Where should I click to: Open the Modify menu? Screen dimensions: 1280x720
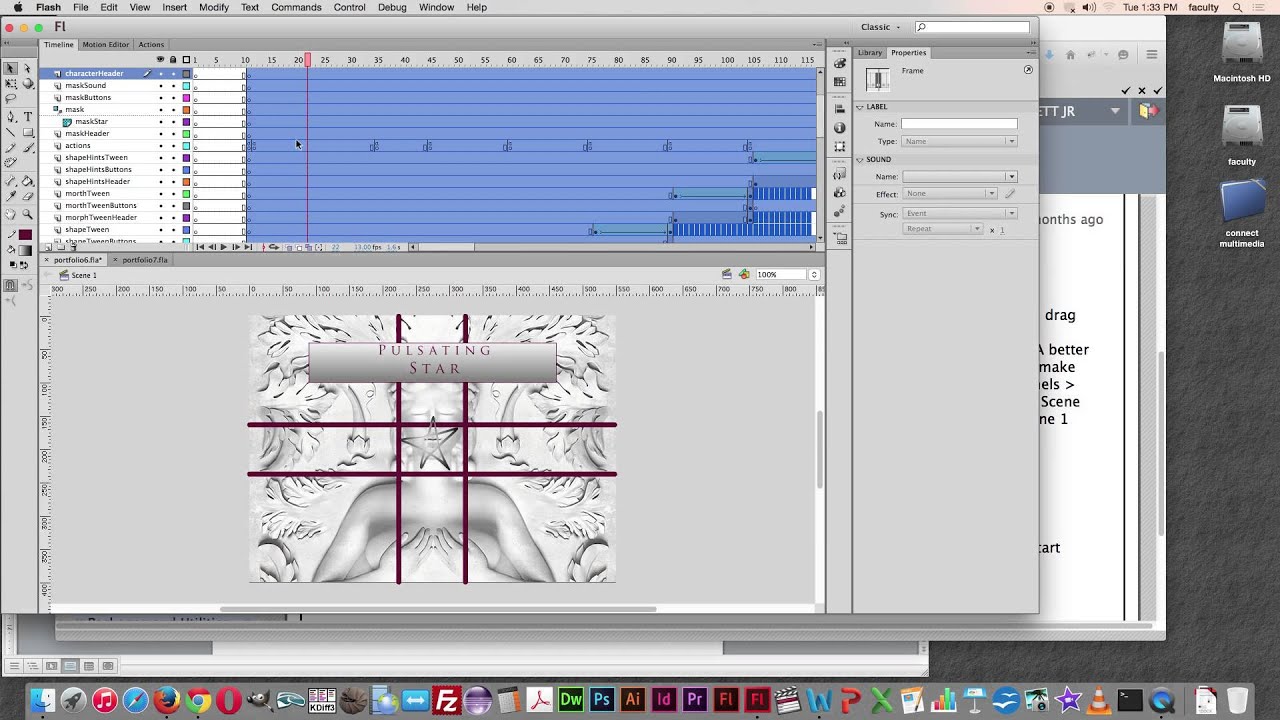click(x=213, y=7)
